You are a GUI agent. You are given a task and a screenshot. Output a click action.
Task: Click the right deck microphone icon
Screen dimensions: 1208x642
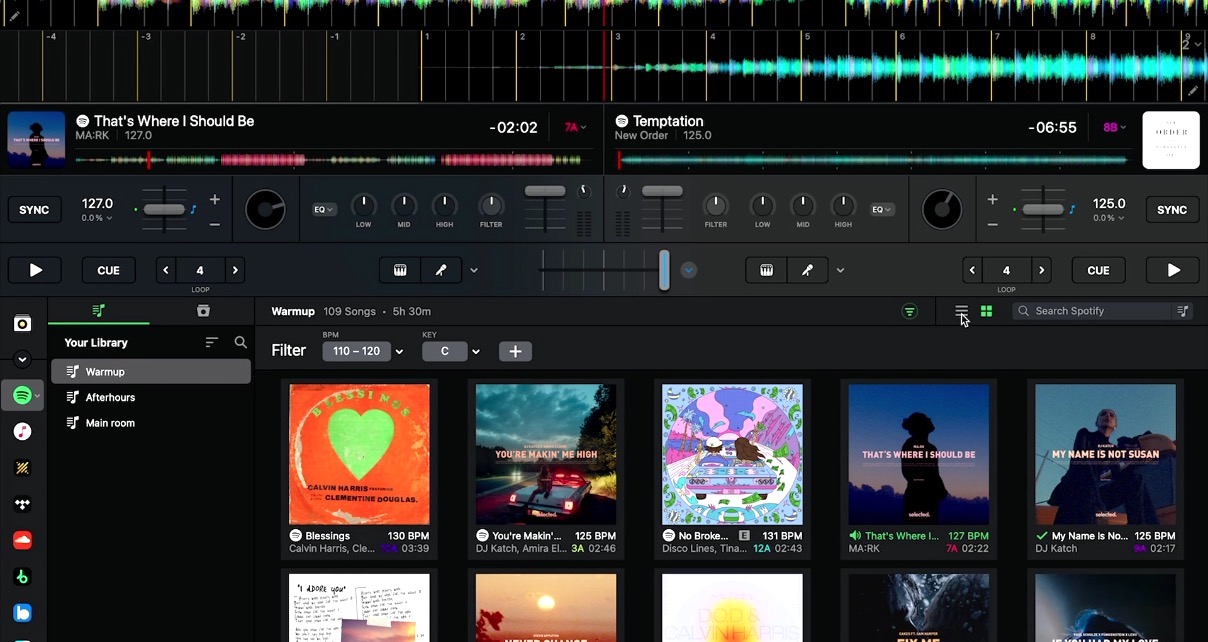pos(807,270)
